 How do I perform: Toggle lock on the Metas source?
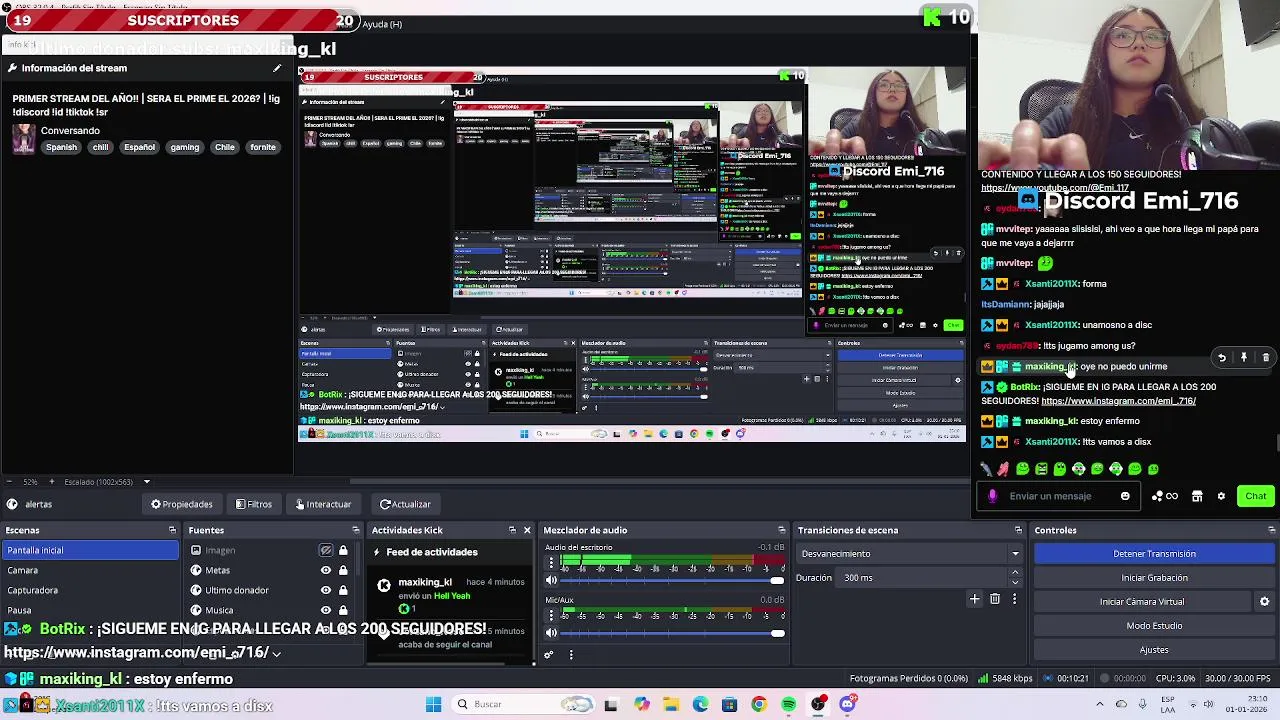click(343, 570)
